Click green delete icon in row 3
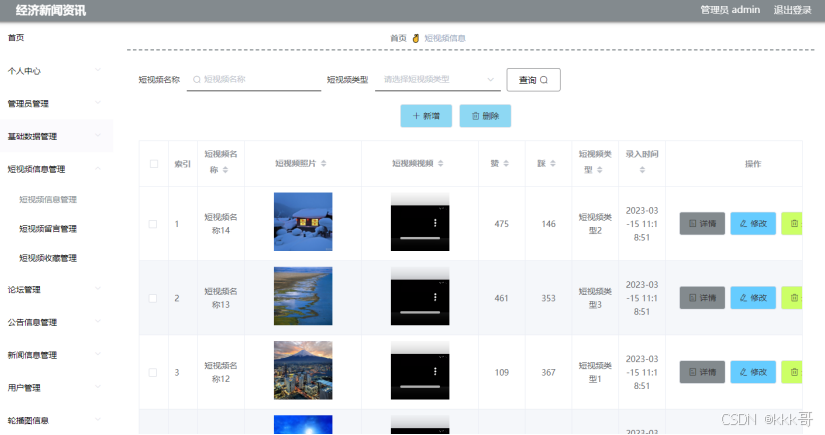The image size is (825, 435). pos(792,372)
